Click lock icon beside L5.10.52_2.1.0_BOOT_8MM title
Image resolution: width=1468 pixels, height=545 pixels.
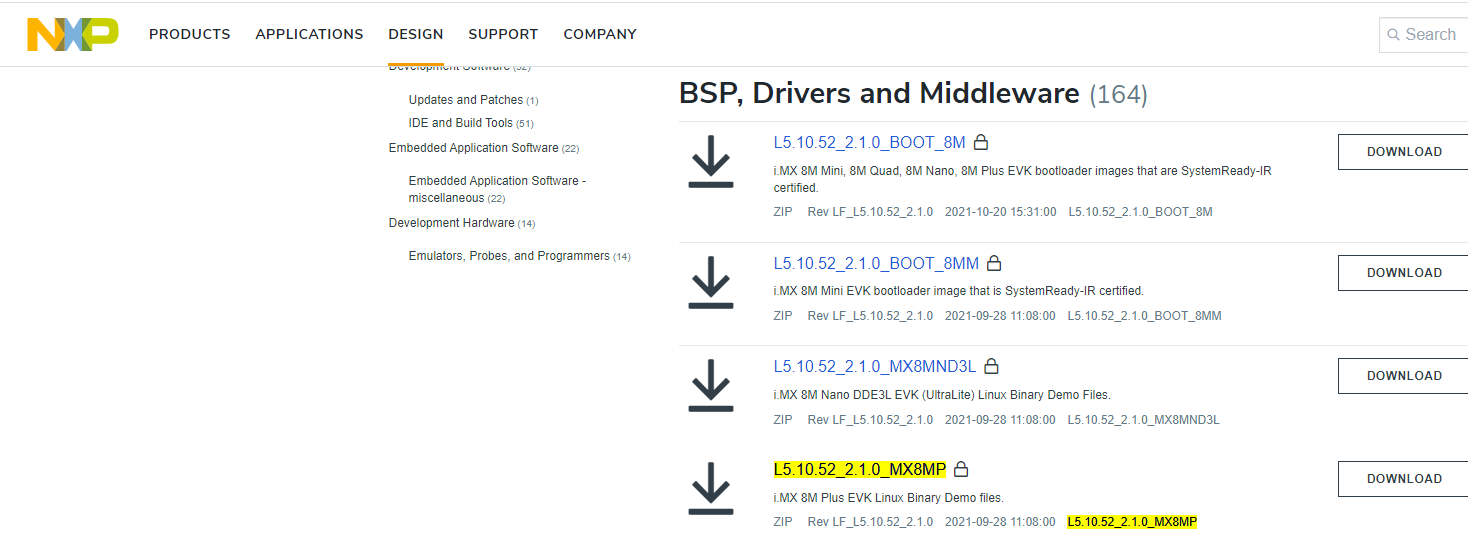[x=994, y=264]
